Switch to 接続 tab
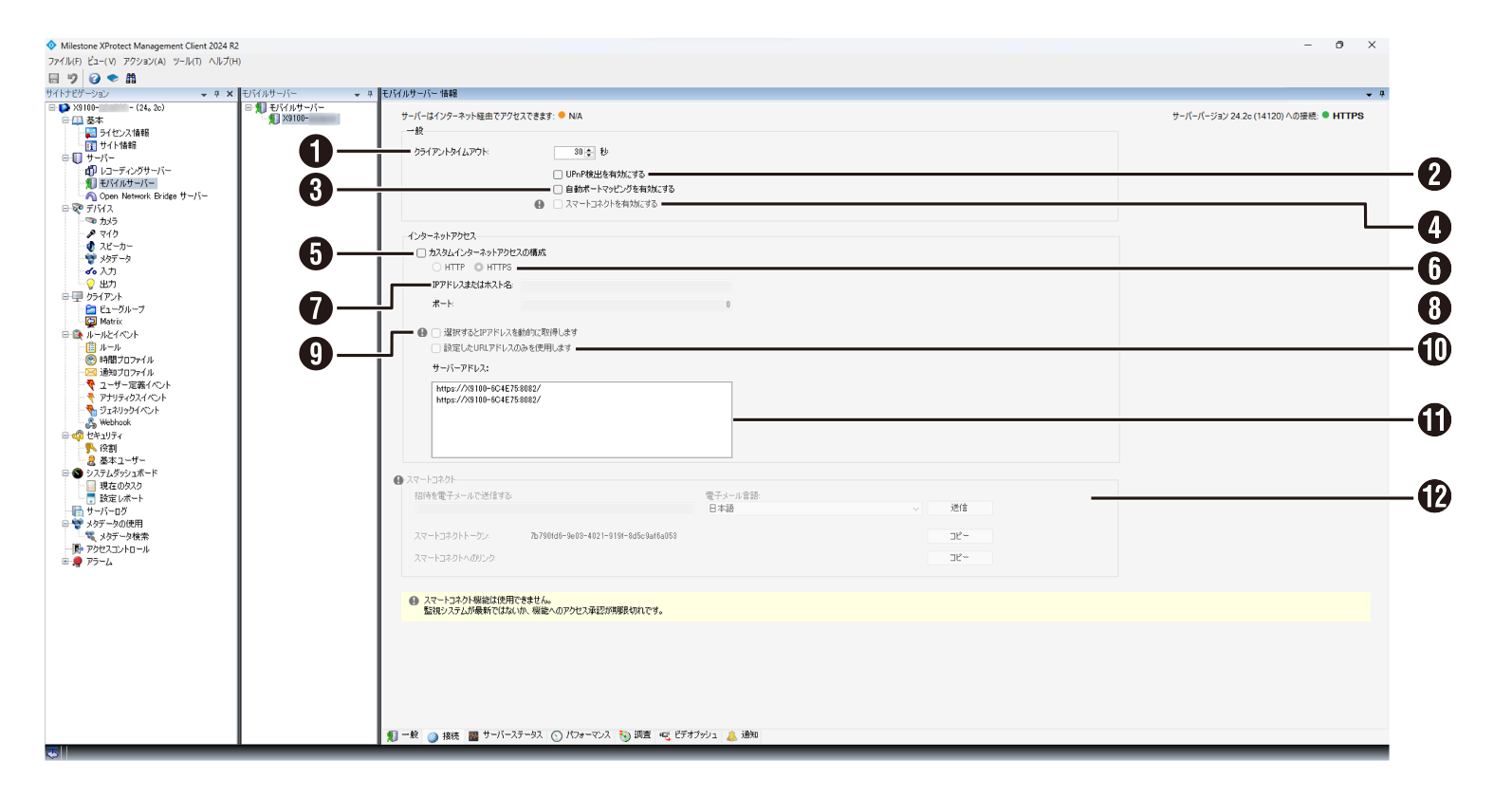 click(x=443, y=736)
